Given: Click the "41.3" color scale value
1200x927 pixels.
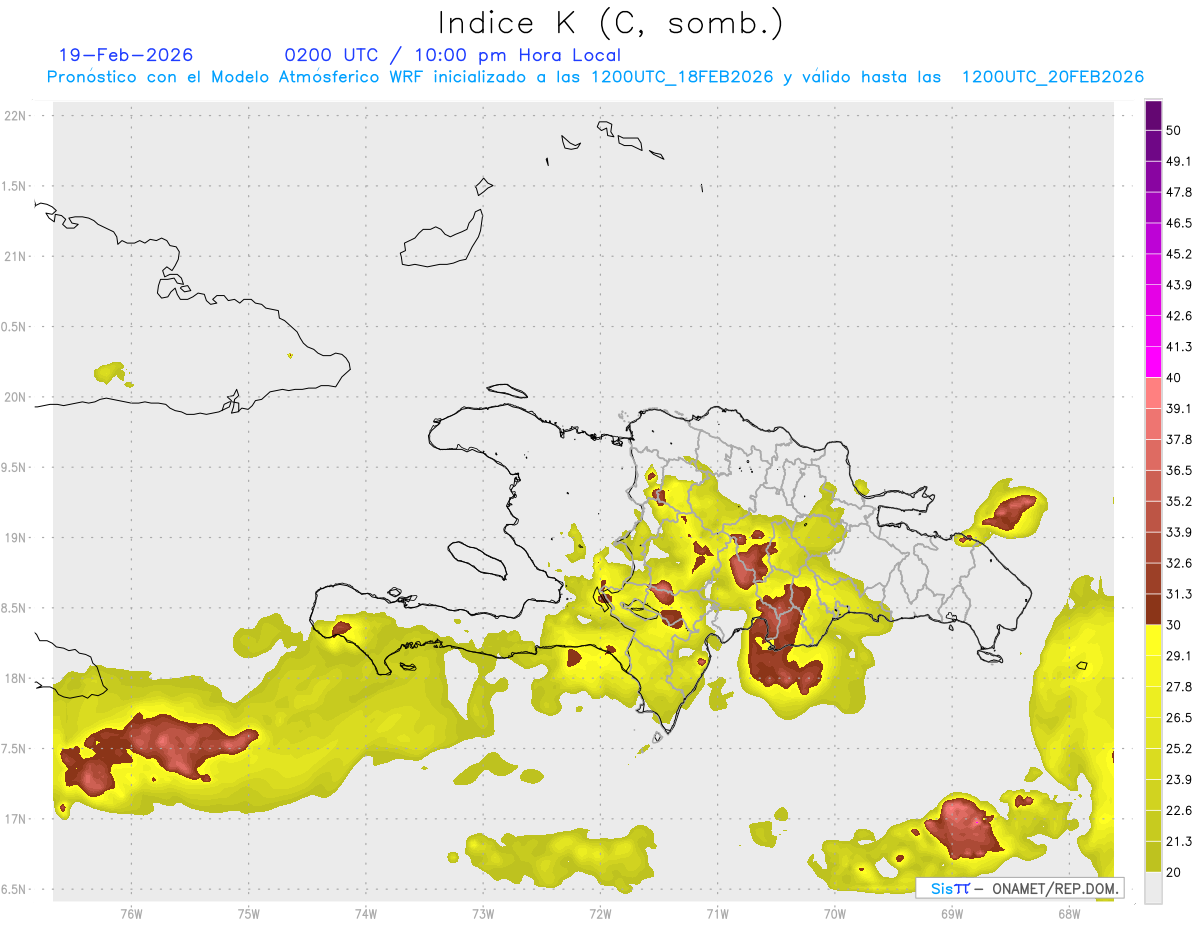Looking at the screenshot, I should click(1179, 347).
